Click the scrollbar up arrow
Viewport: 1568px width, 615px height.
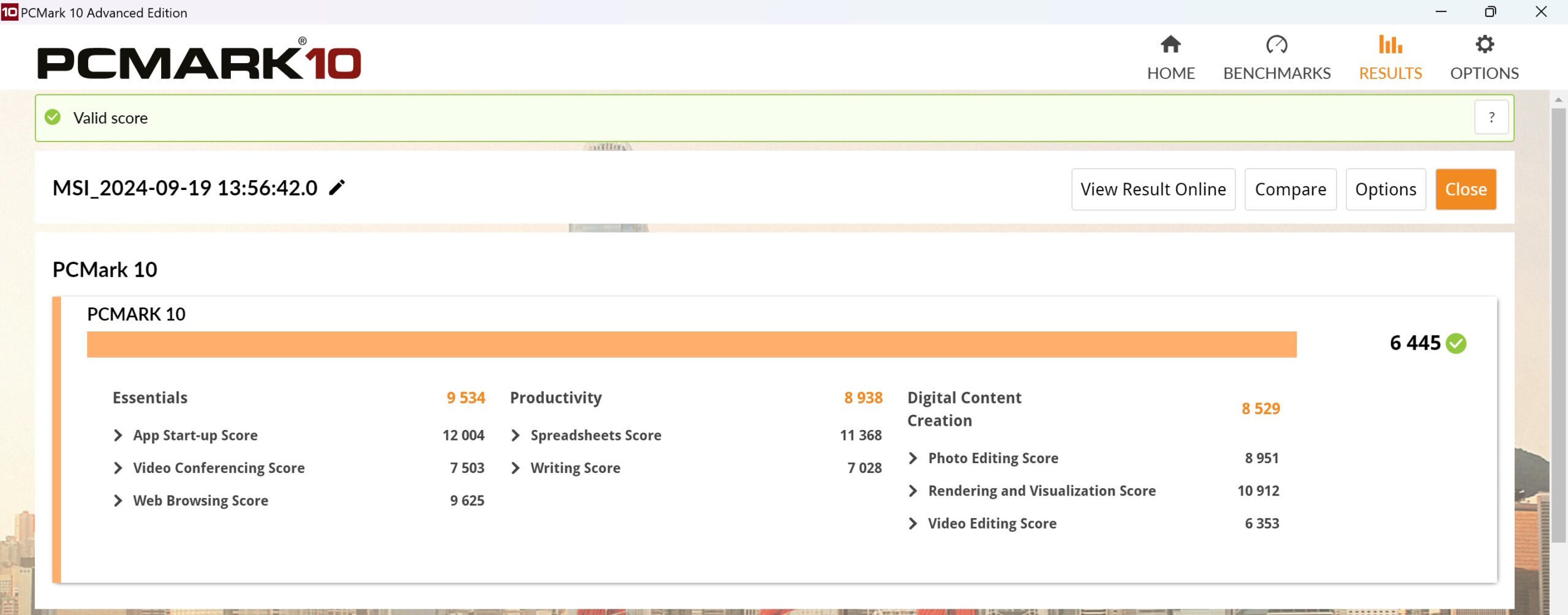pos(1558,99)
